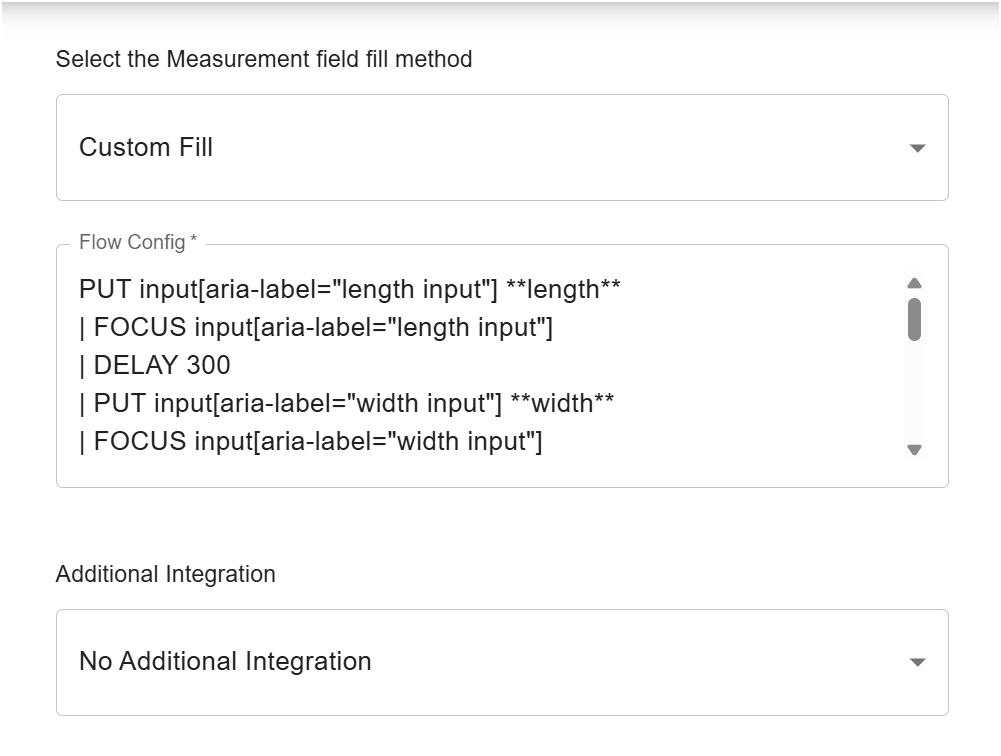Click the "Select the Measurement field fill method" label

point(264,60)
